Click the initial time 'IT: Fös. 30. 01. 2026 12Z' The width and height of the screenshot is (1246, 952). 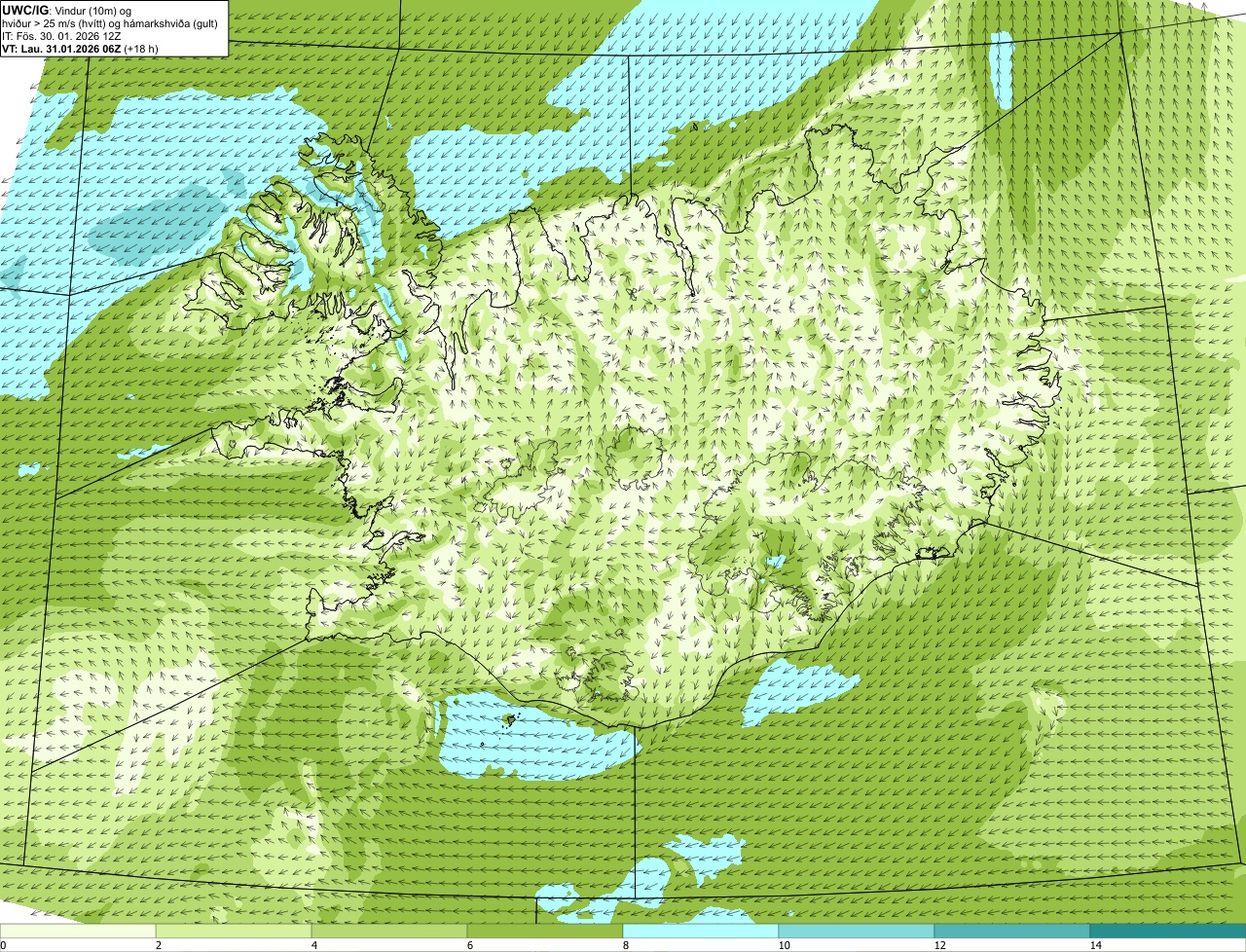coord(61,35)
